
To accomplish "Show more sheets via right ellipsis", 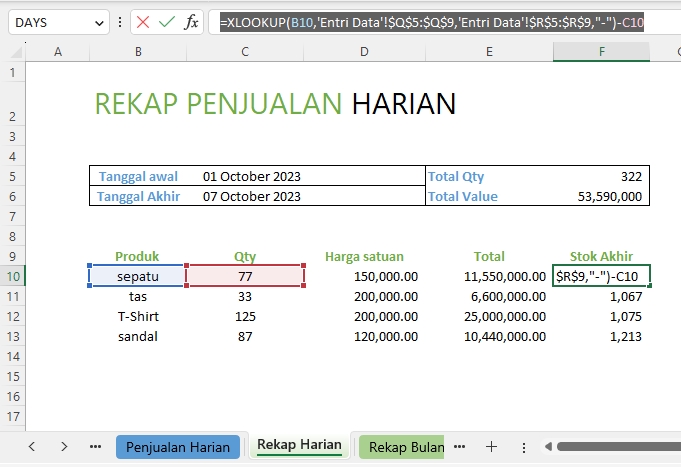I will (x=459, y=447).
